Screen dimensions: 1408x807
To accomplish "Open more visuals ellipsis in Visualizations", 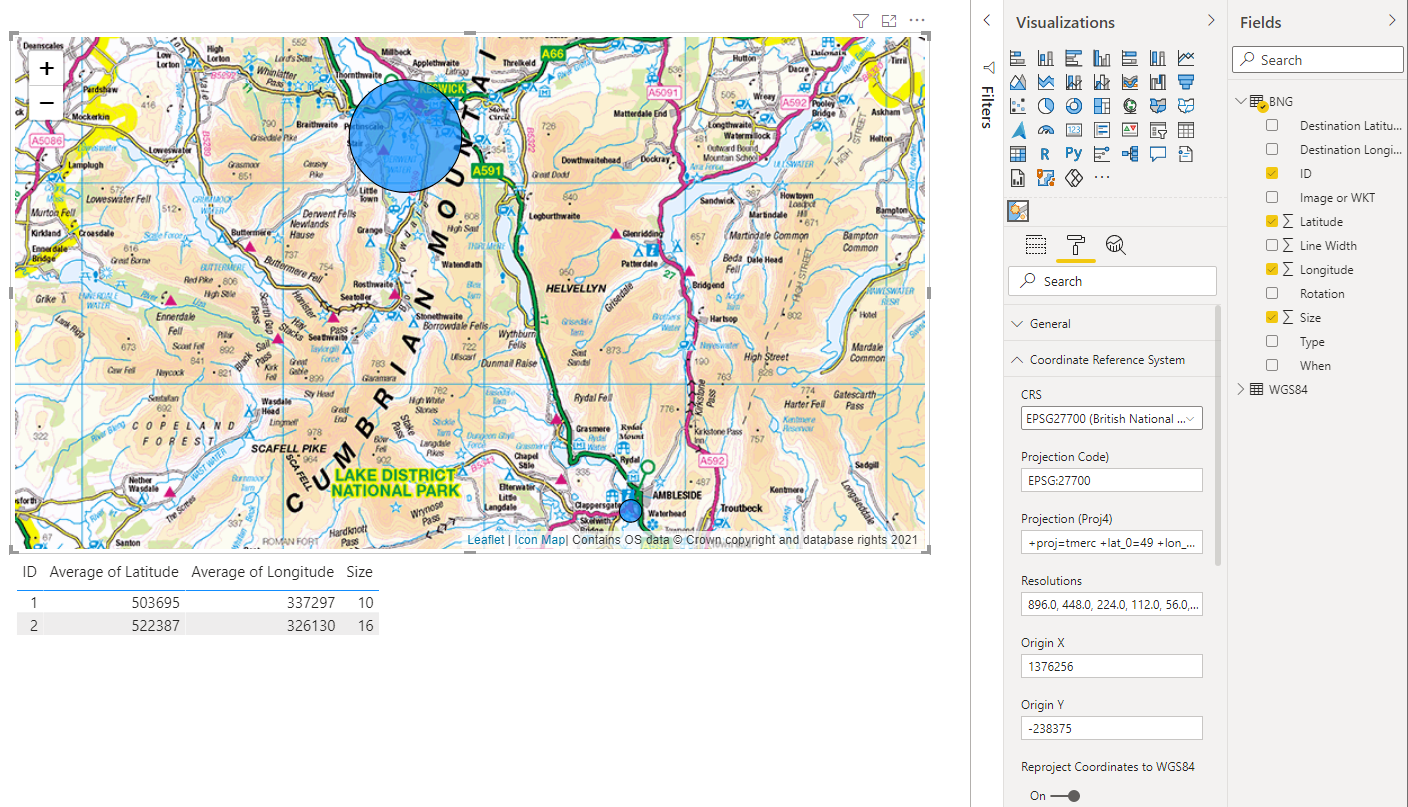I will tap(1102, 178).
